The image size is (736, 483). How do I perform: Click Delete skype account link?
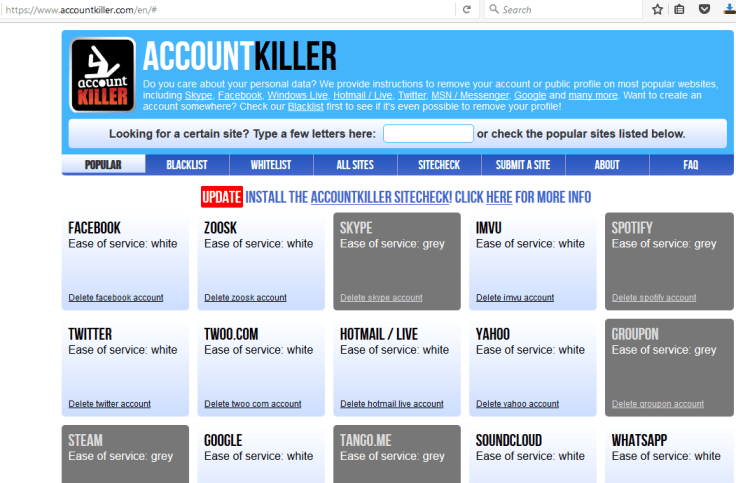(x=381, y=298)
